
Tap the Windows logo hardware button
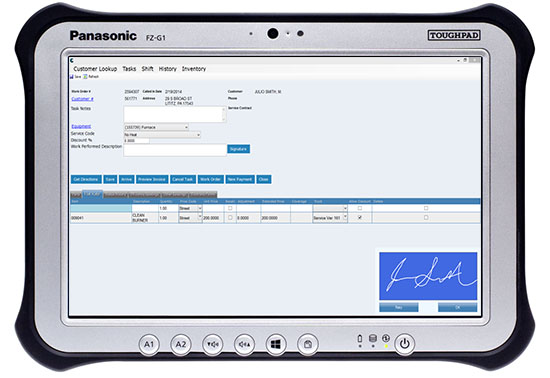[x=276, y=344]
